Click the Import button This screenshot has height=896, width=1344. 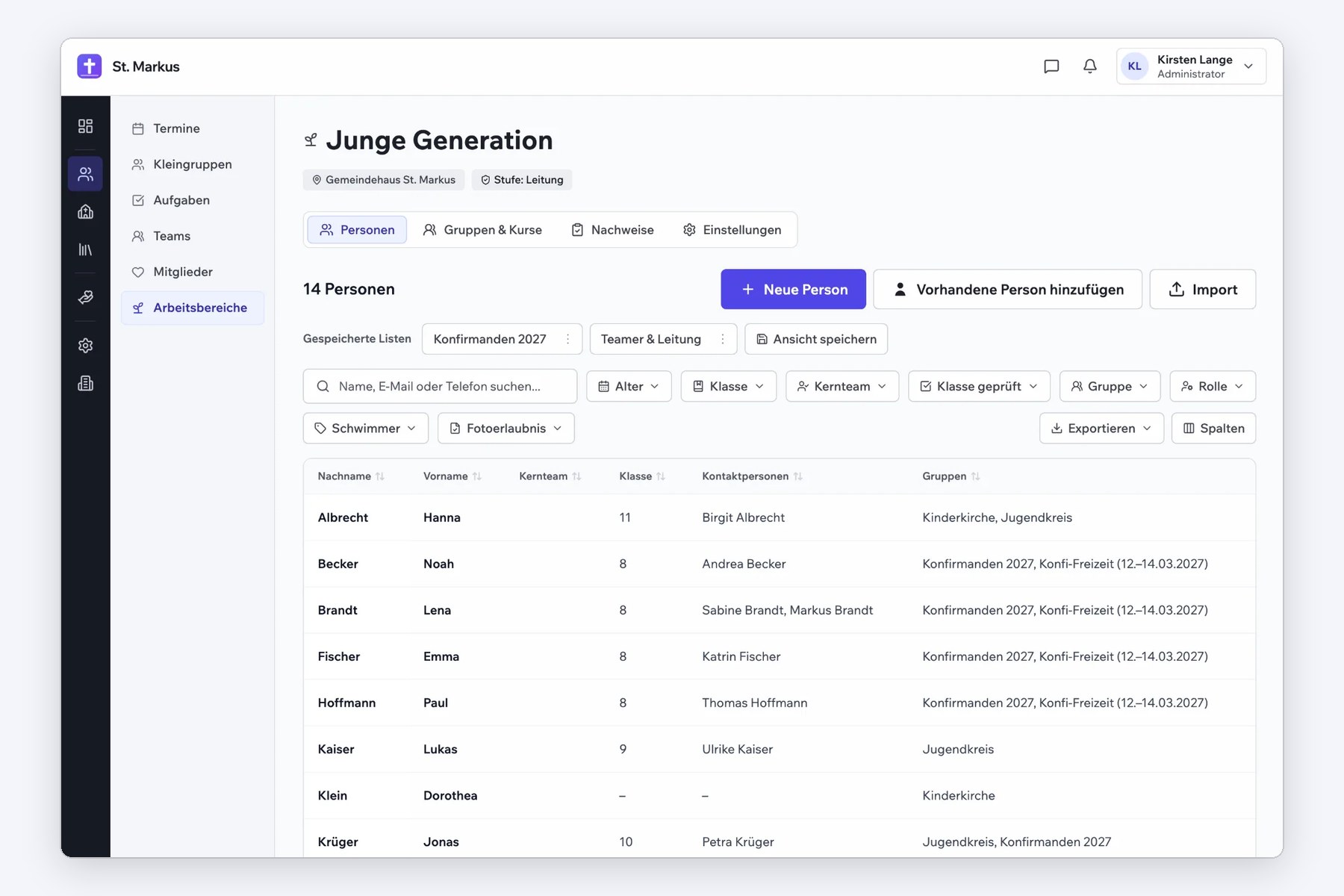tap(1203, 289)
